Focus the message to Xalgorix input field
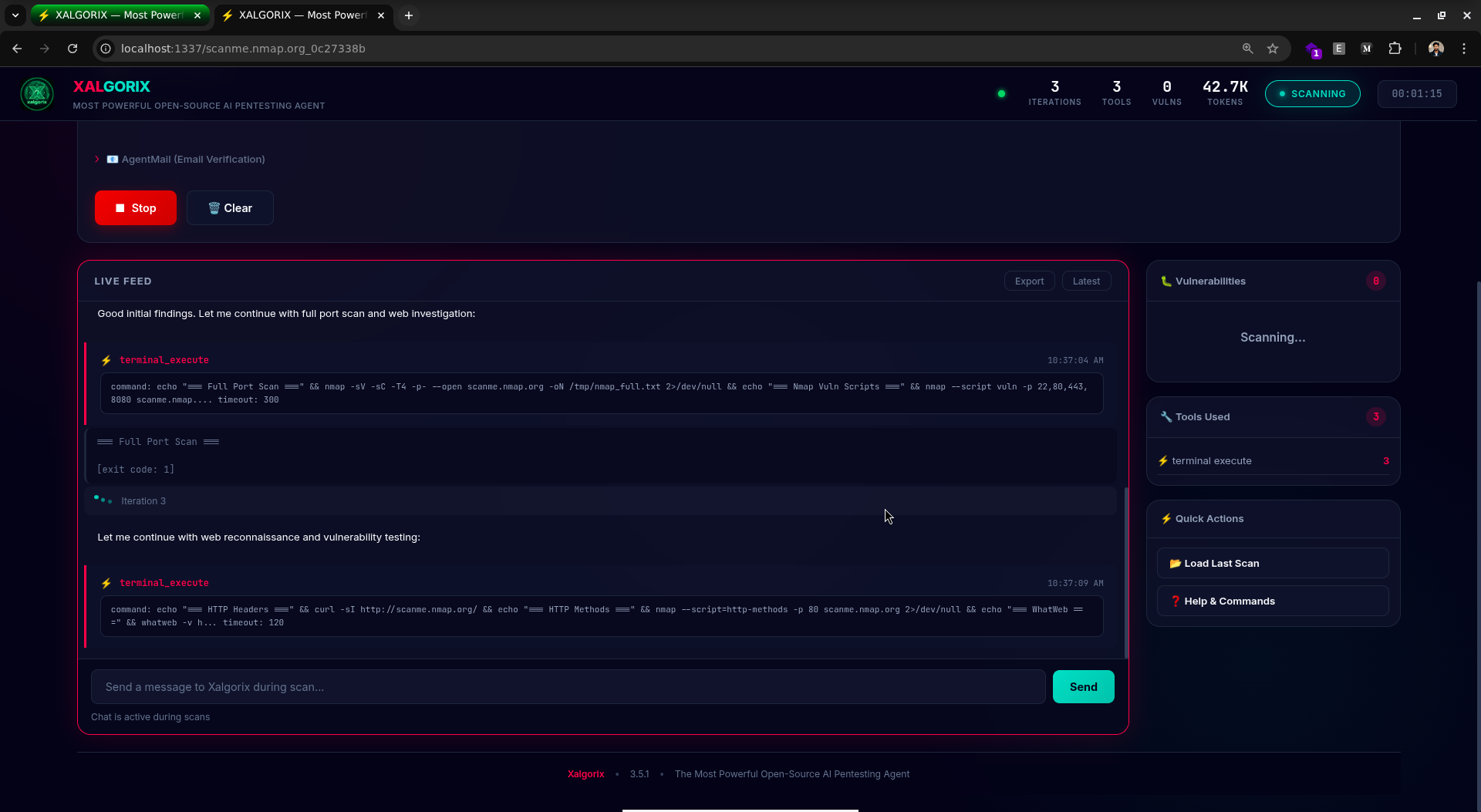The image size is (1481, 812). (568, 687)
